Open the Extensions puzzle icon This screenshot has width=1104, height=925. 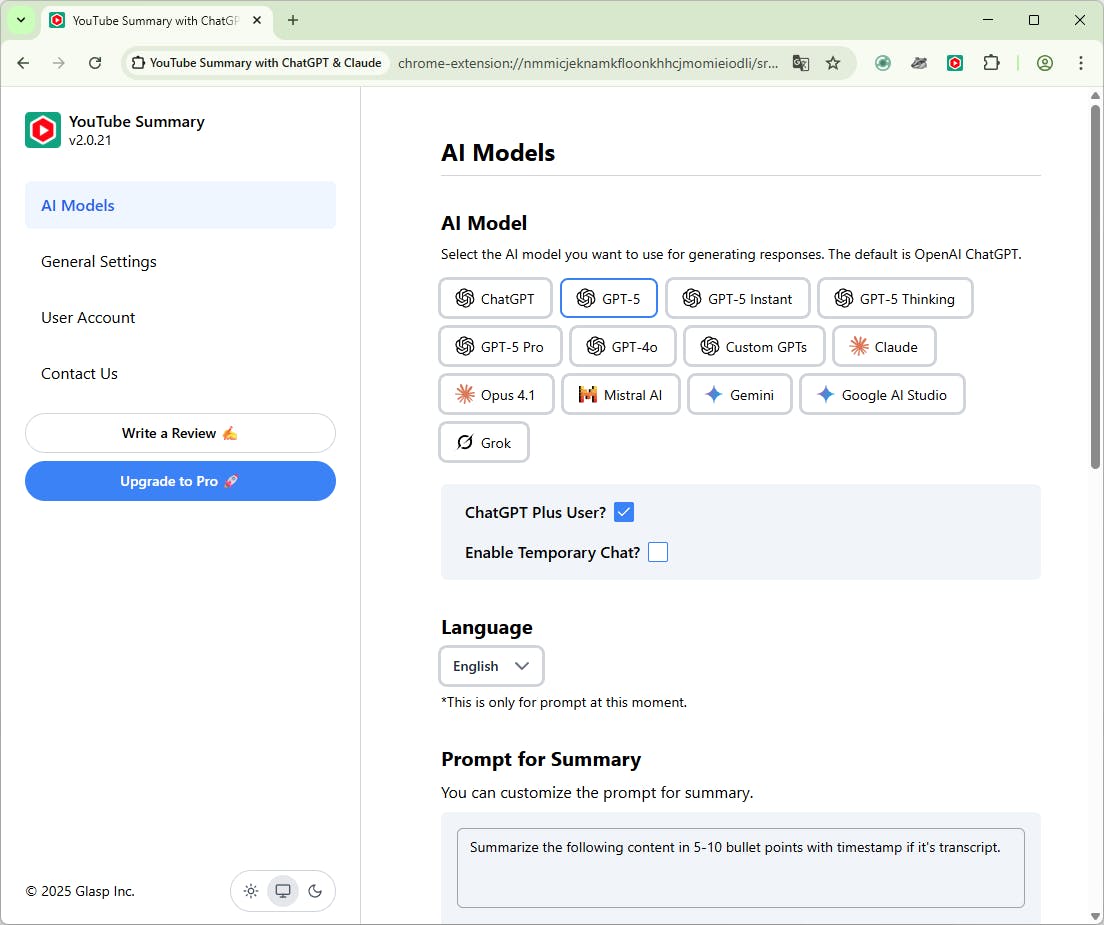(991, 63)
